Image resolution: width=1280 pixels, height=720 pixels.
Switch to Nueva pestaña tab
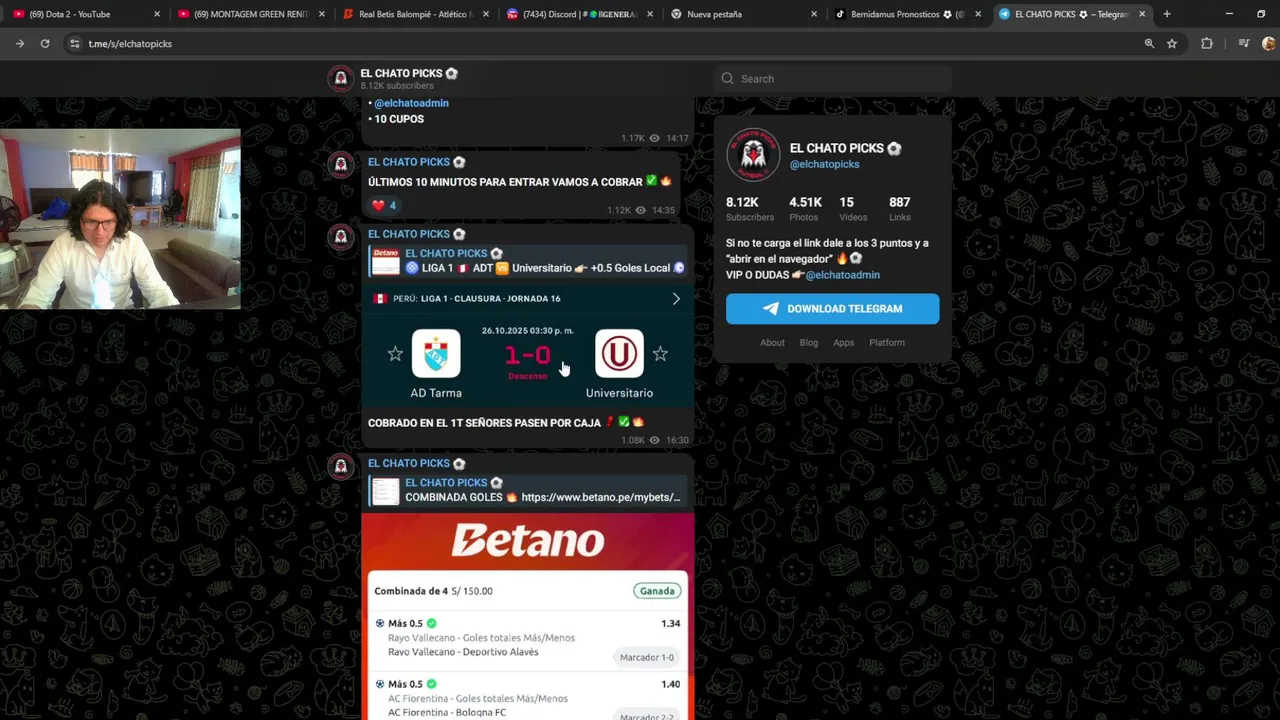743,14
